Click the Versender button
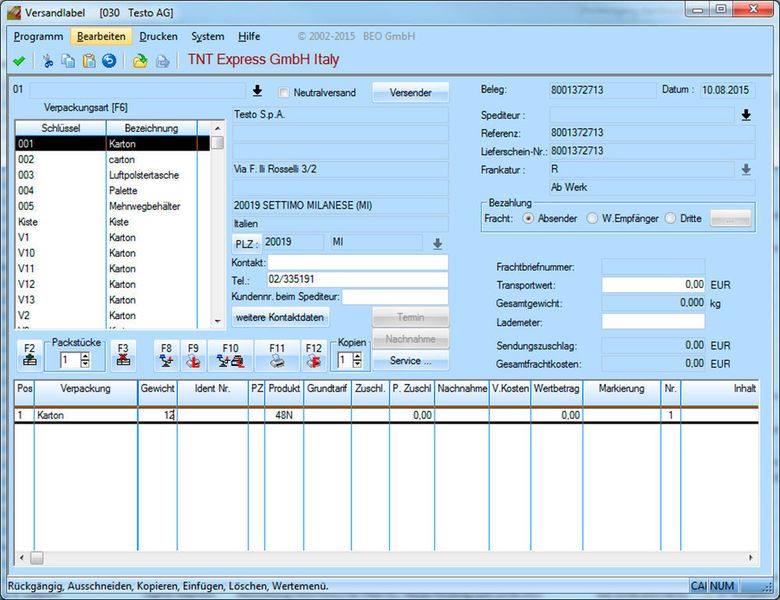 tap(410, 93)
